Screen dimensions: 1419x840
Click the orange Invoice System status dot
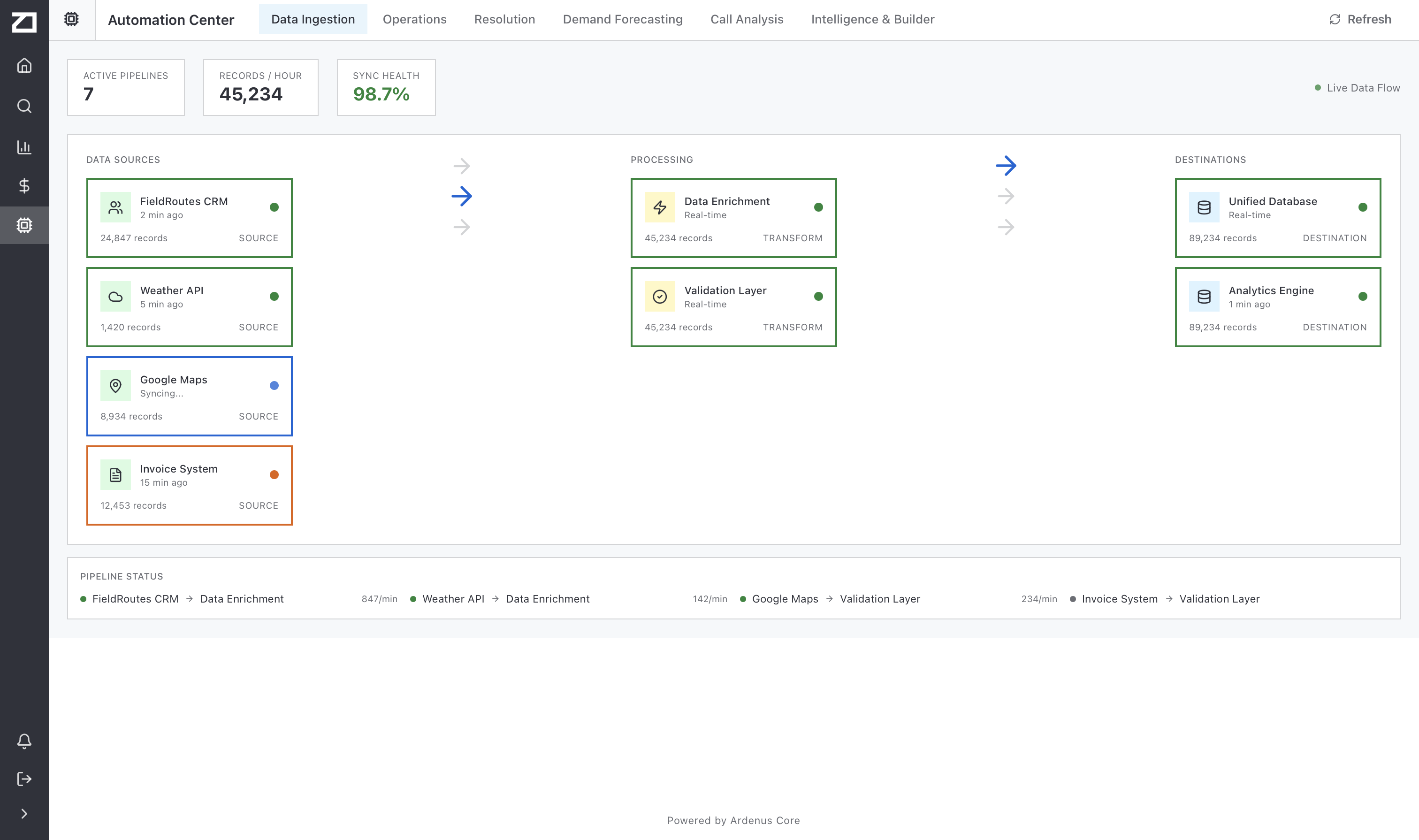[274, 475]
